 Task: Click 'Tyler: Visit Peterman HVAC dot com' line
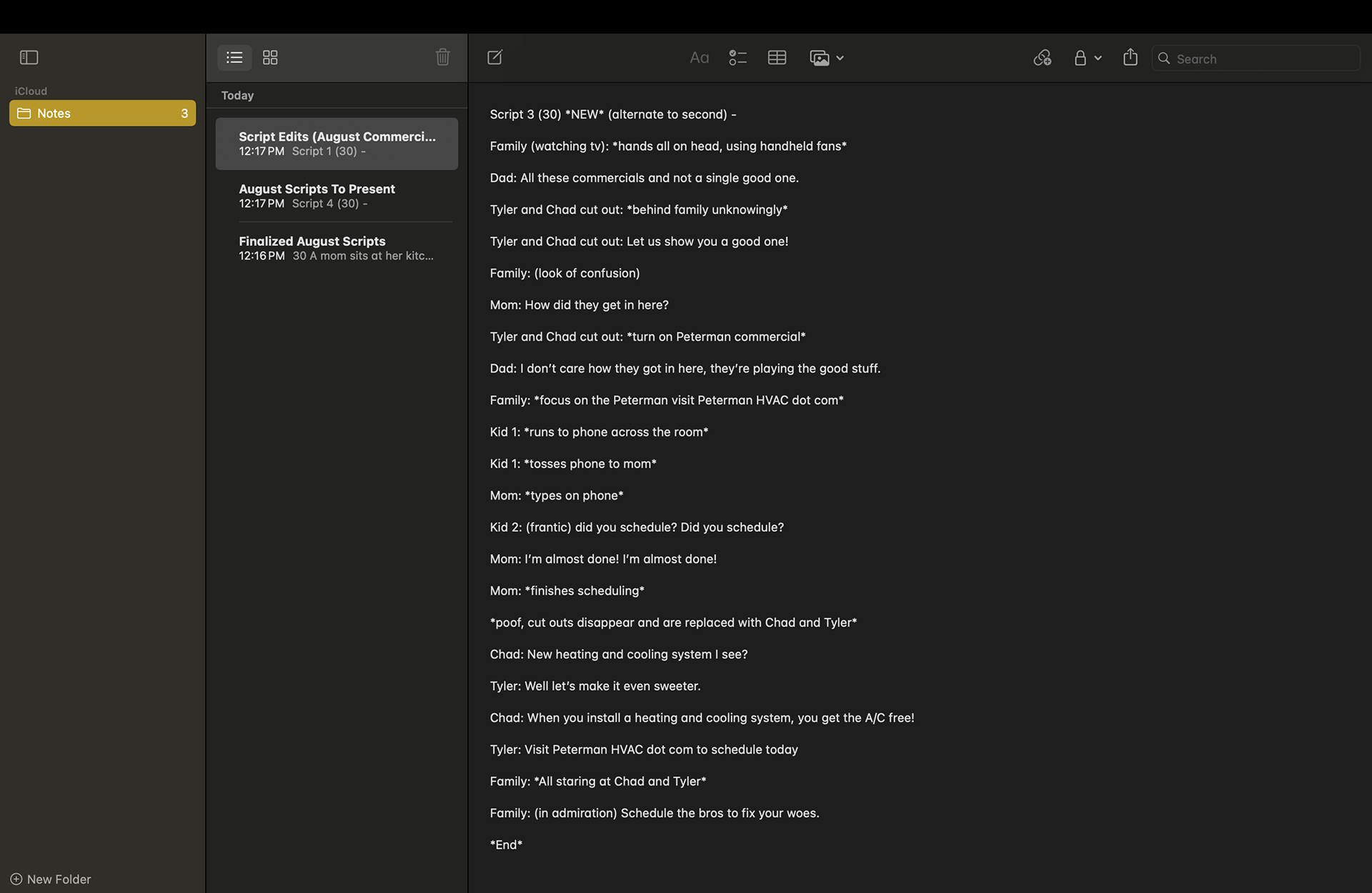[x=643, y=749]
